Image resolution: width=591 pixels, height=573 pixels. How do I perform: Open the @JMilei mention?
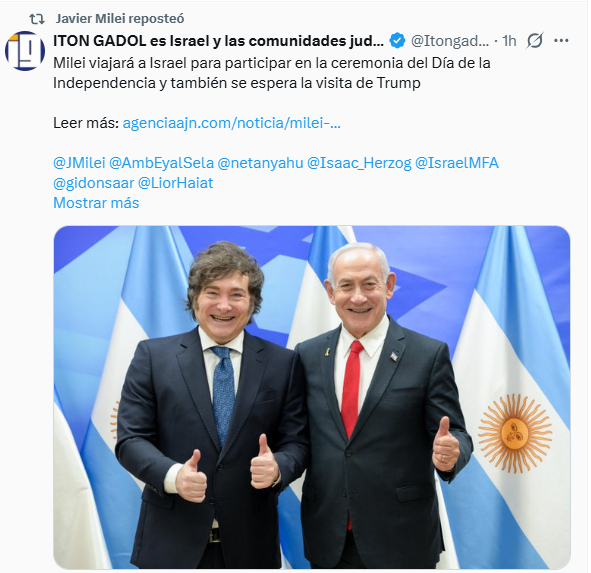(79, 163)
